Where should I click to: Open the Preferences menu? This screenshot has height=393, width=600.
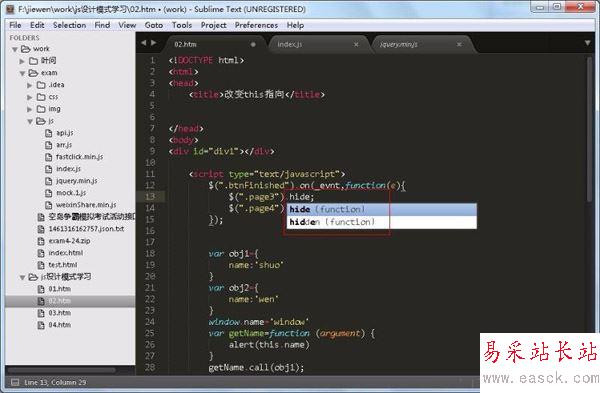pos(256,25)
